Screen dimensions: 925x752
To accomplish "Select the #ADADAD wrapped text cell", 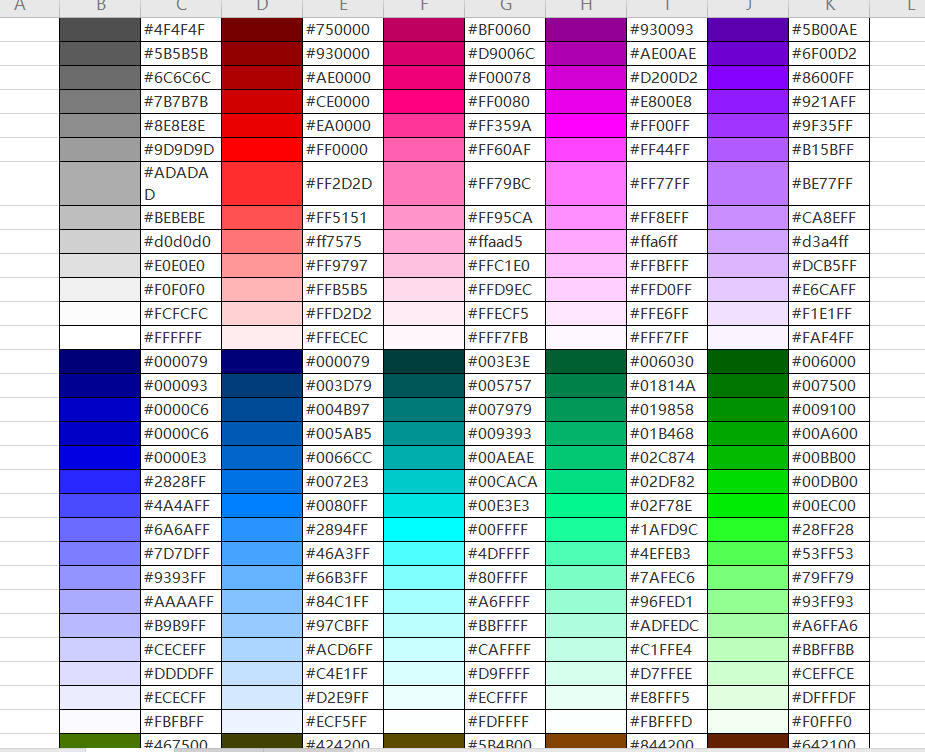I will 181,183.
